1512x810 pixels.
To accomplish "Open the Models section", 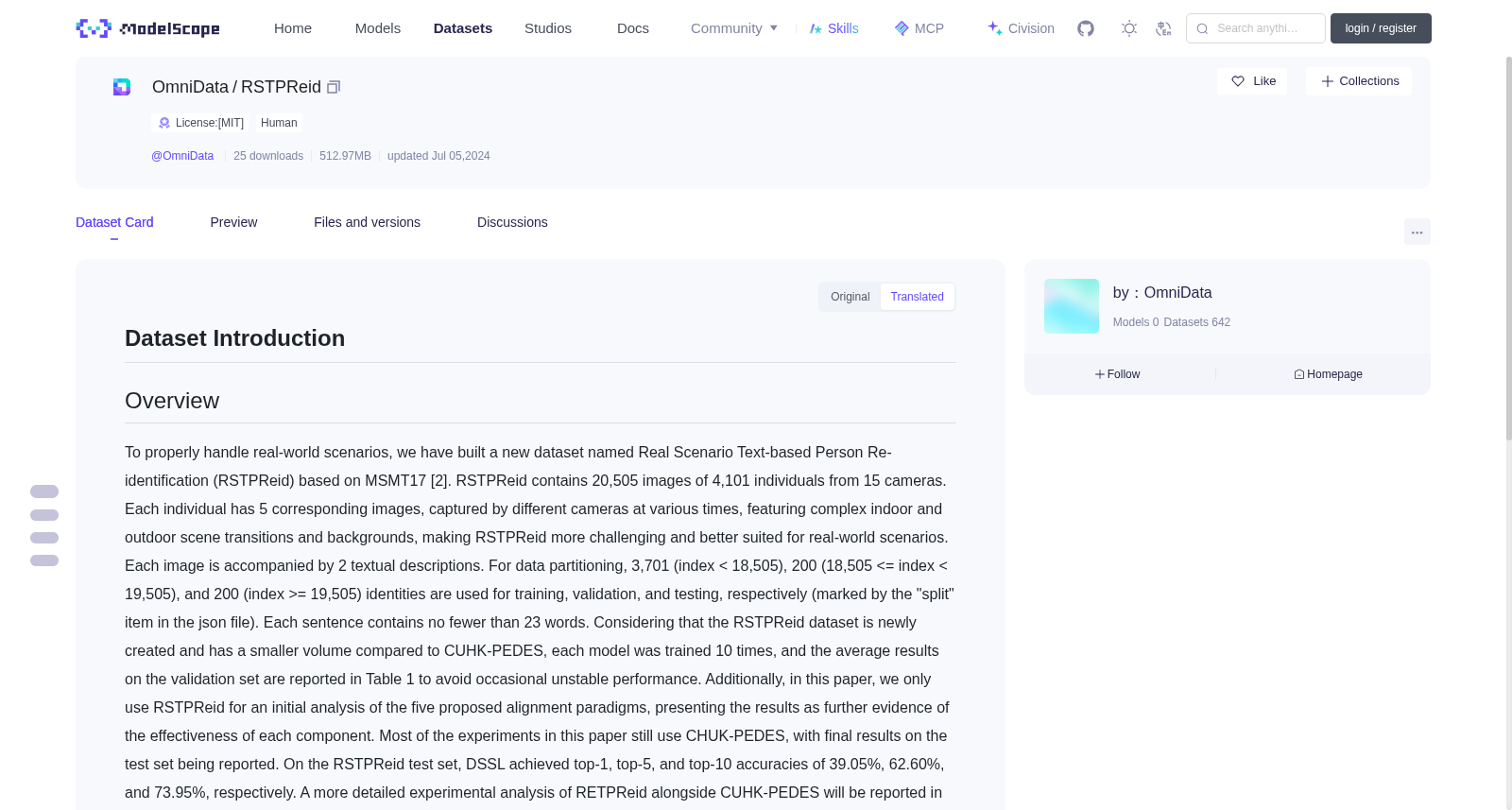I will click(378, 28).
